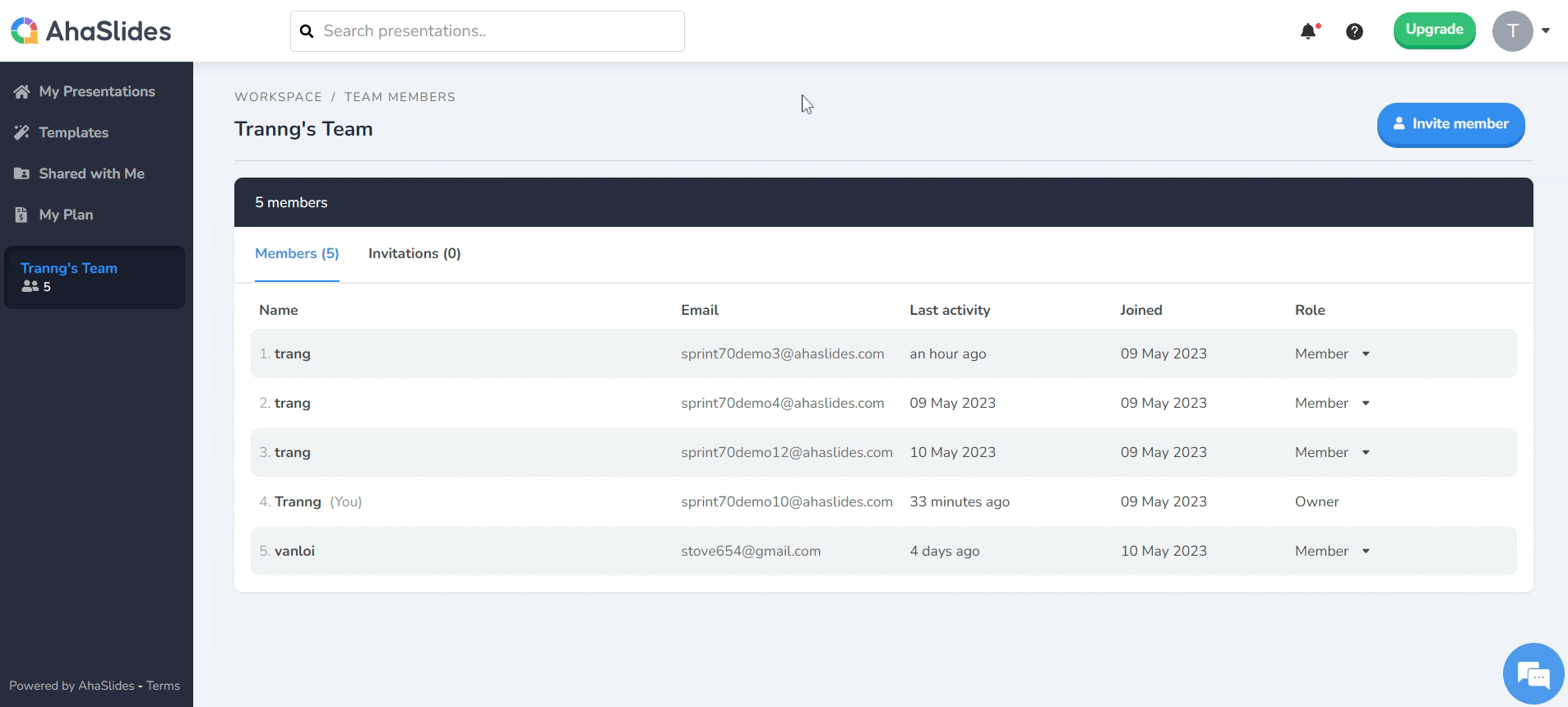1568x707 pixels.
Task: Click the '5 members' header text
Action: [x=291, y=202]
